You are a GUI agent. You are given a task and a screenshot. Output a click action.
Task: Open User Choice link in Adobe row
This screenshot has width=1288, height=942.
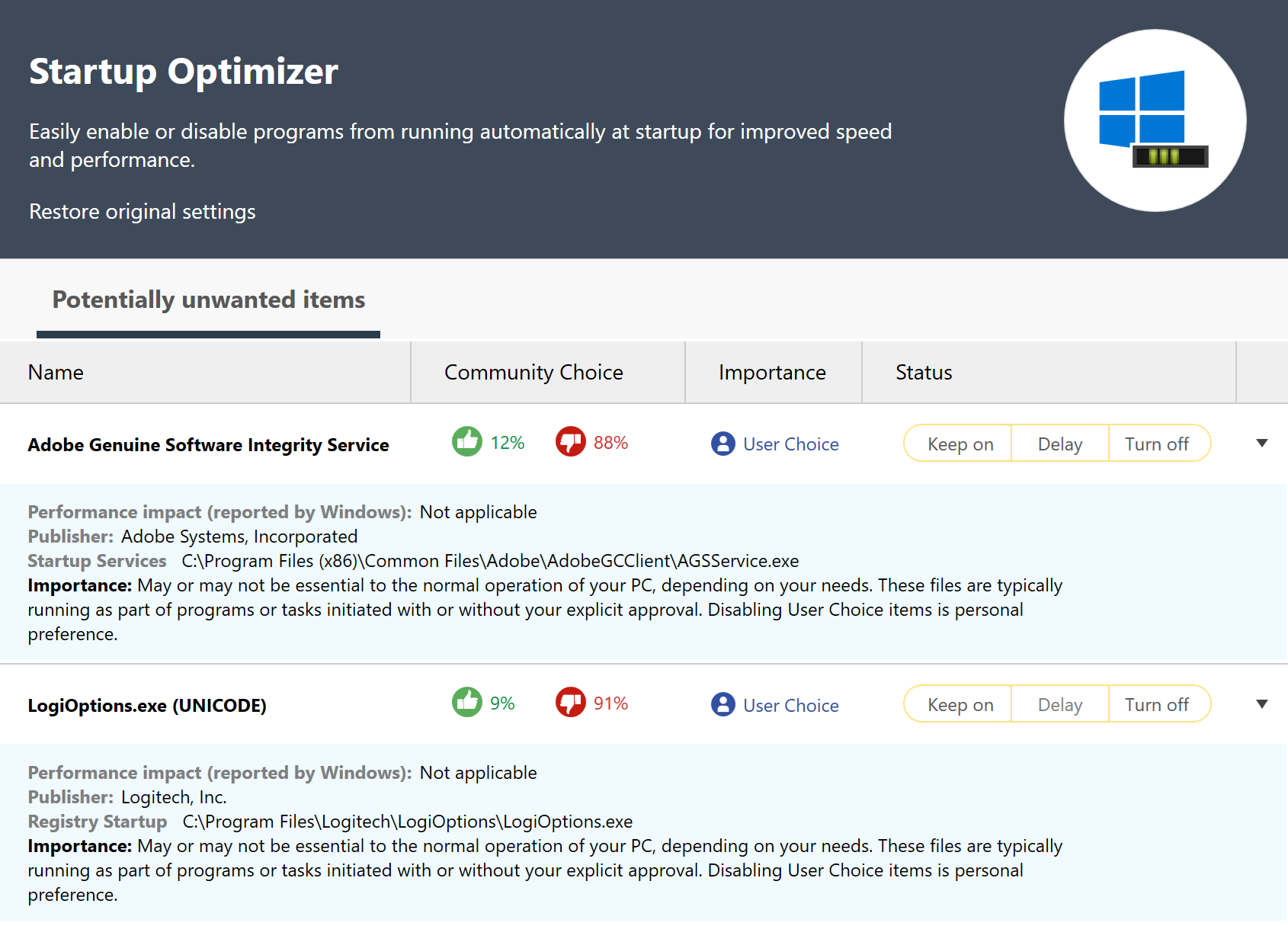[x=791, y=444]
